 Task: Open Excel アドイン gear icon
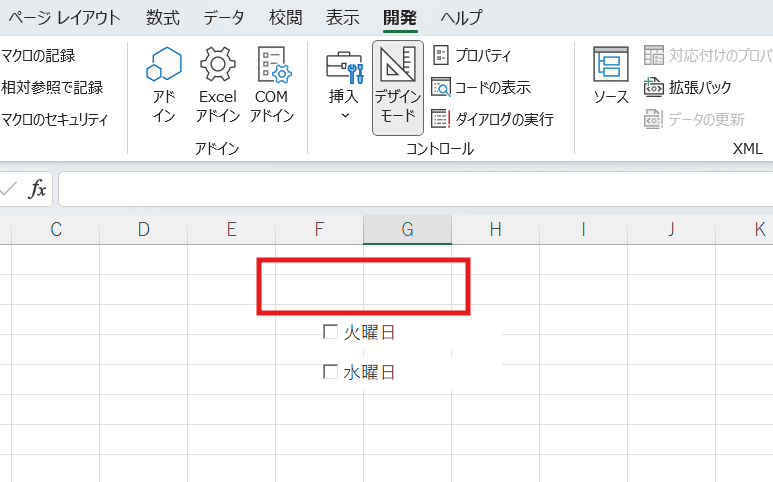coord(217,68)
